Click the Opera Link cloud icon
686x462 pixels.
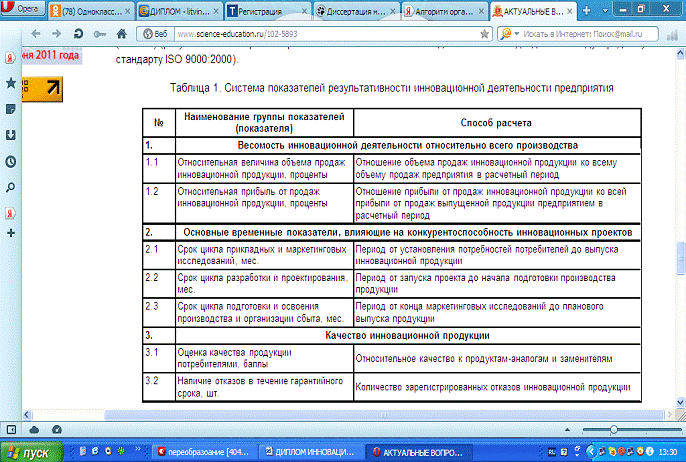[x=34, y=430]
